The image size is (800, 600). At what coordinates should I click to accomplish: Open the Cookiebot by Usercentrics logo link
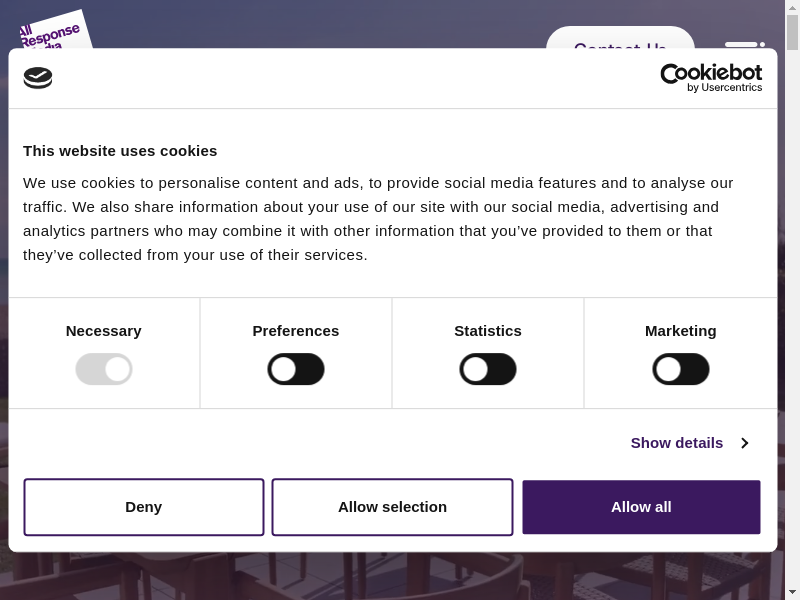[x=711, y=78]
